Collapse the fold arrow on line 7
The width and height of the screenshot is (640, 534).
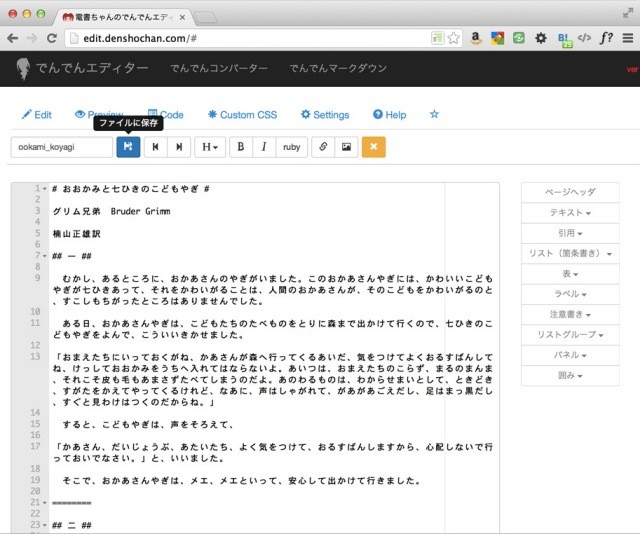click(44, 256)
